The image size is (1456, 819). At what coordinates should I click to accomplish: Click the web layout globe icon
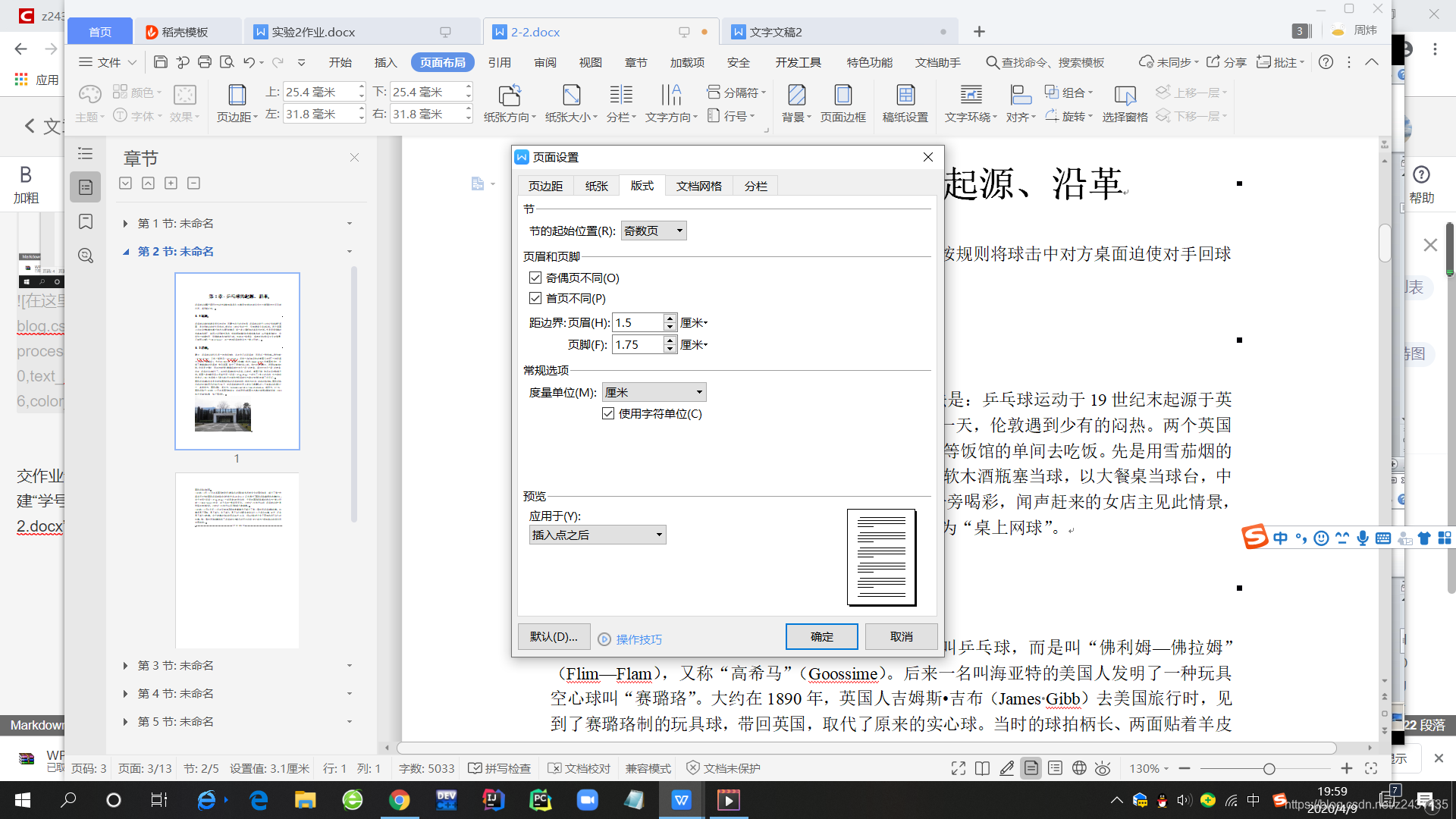[x=1079, y=768]
